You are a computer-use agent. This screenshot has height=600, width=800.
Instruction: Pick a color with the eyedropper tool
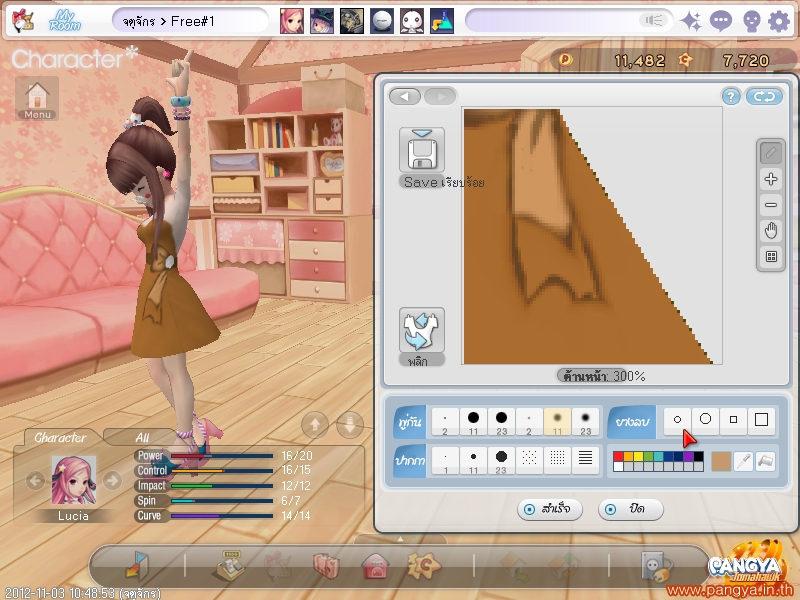pos(743,461)
